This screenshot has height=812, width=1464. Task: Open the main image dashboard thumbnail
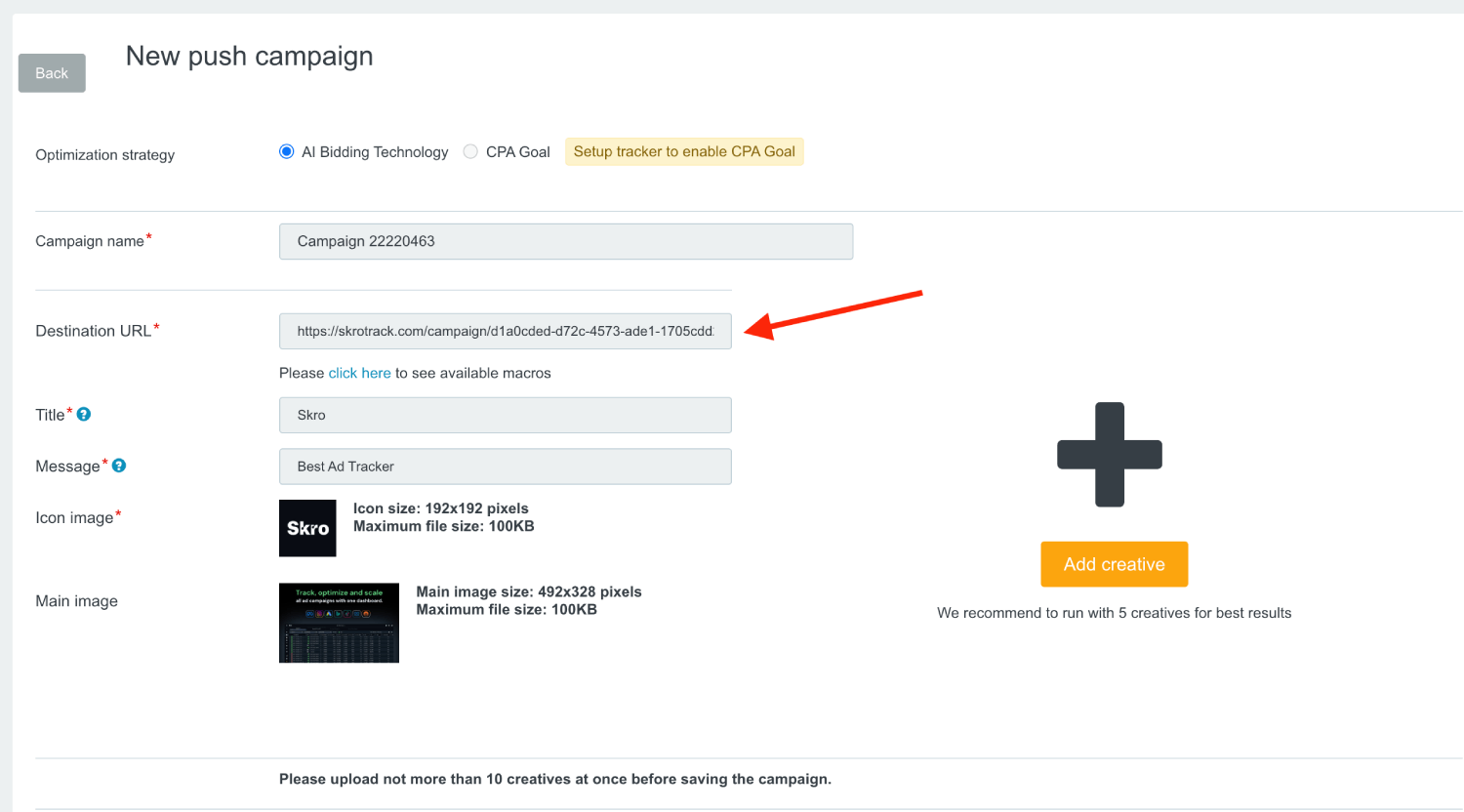coord(339,623)
